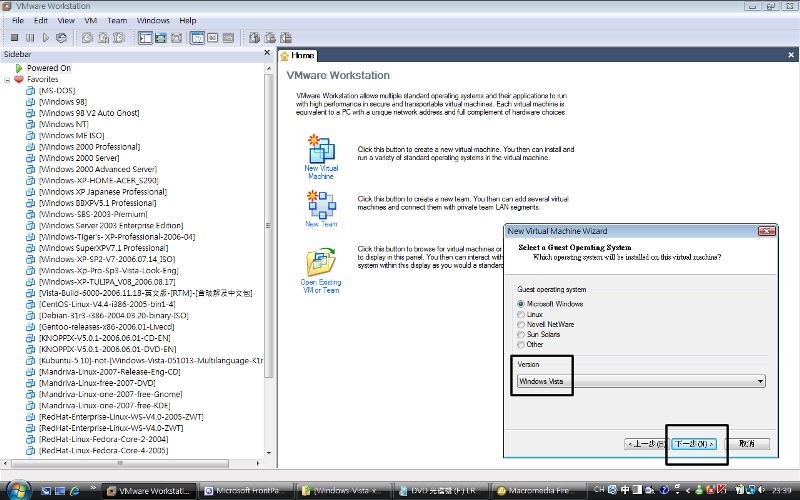The height and width of the screenshot is (500, 800).
Task: Click the Open Existing VM or Team icon
Action: (321, 262)
